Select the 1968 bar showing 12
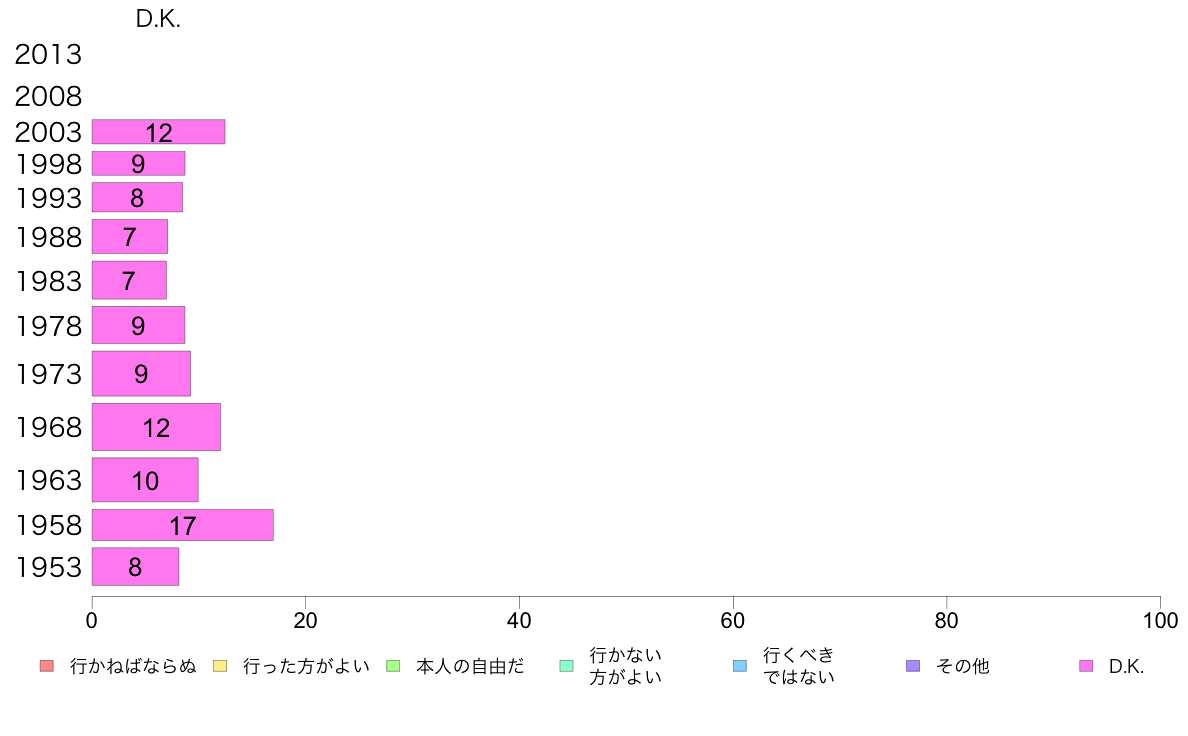The height and width of the screenshot is (736, 1188). pos(156,427)
